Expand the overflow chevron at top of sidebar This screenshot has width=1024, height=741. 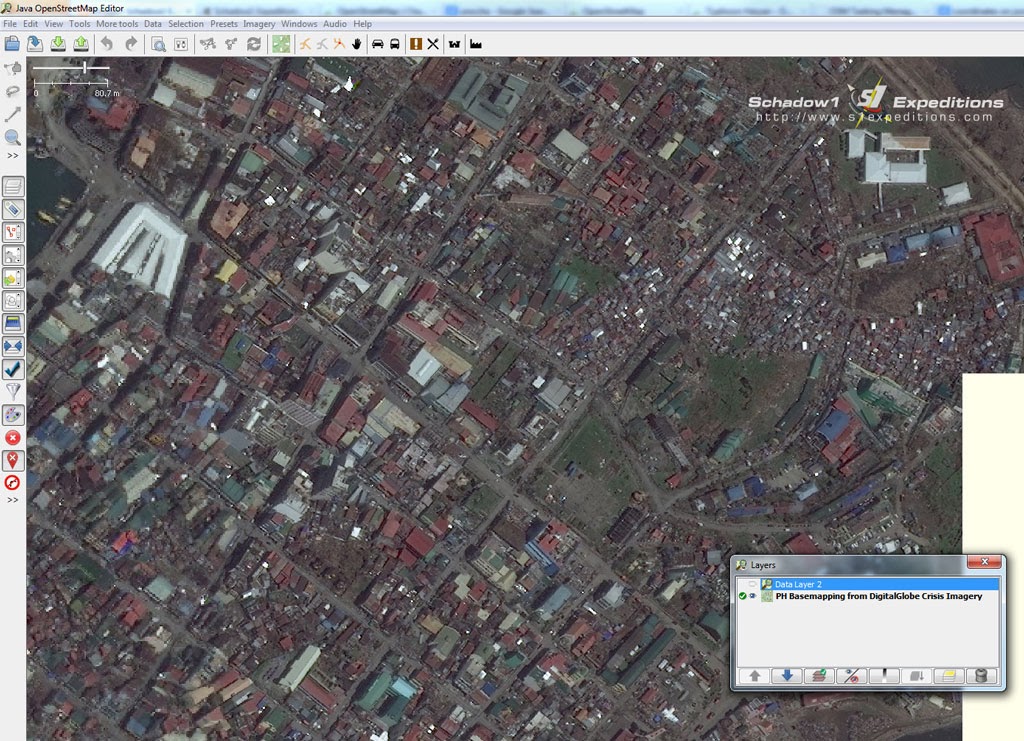coord(12,156)
